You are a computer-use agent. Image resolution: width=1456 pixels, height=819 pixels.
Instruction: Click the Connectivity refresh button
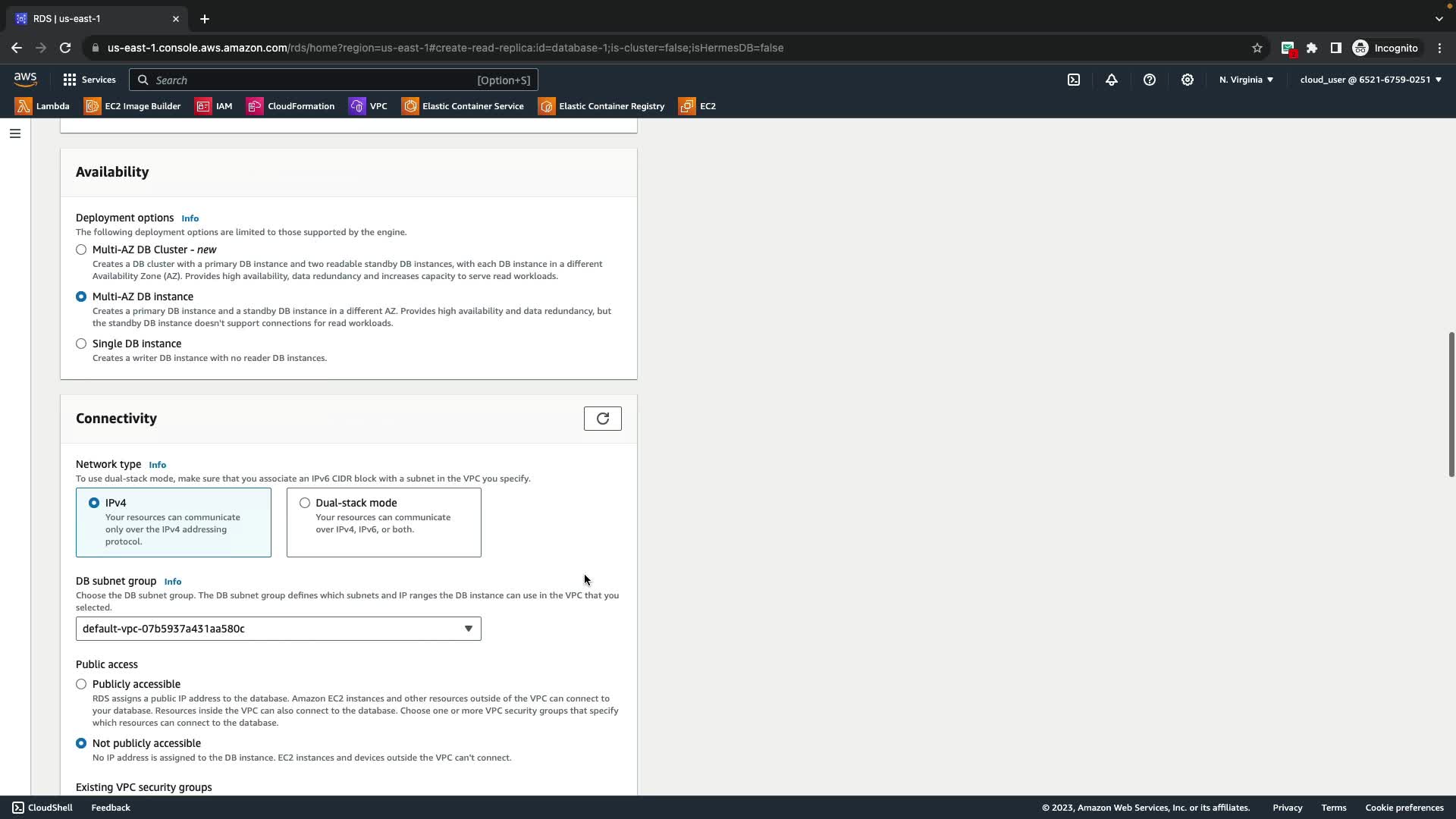pyautogui.click(x=602, y=419)
